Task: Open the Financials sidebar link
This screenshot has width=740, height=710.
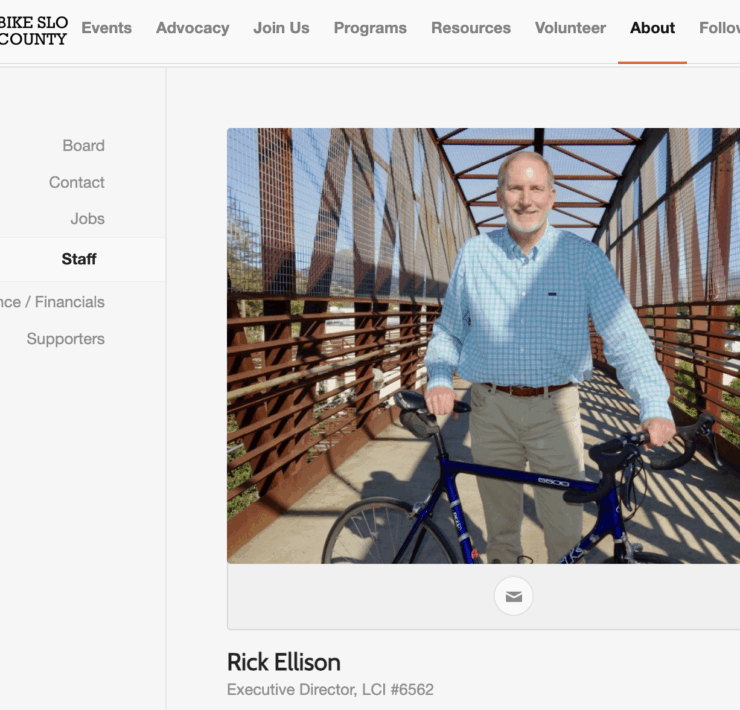Action: [52, 302]
